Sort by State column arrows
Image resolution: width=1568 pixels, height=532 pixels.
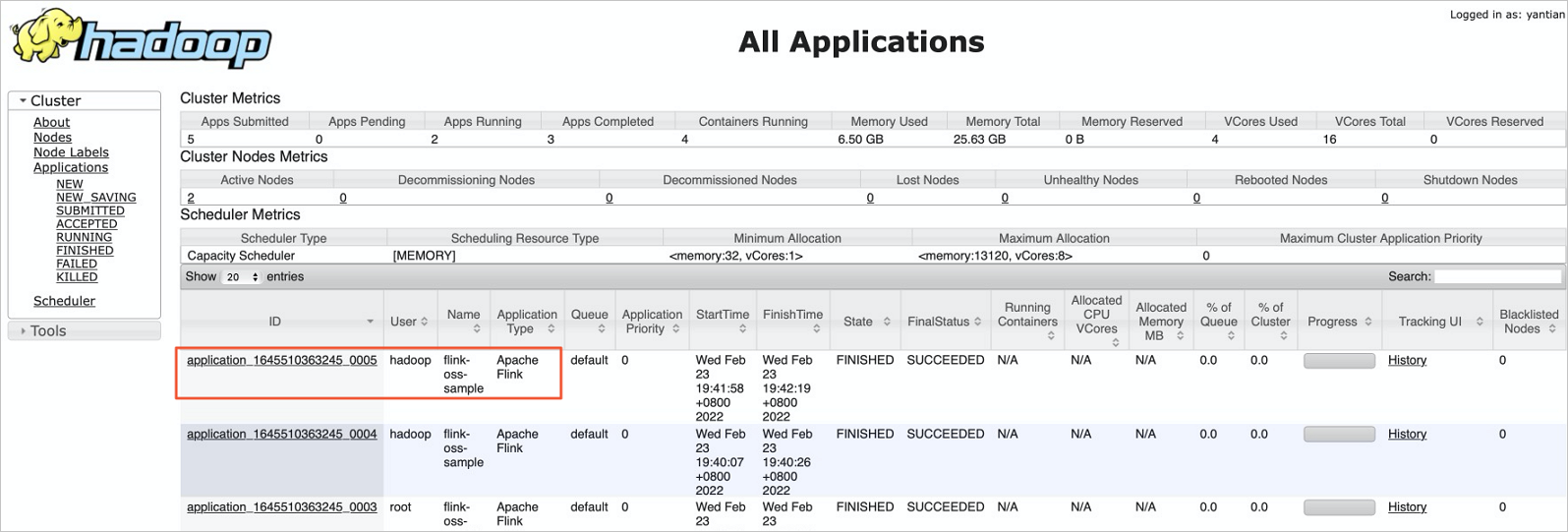pyautogui.click(x=887, y=322)
